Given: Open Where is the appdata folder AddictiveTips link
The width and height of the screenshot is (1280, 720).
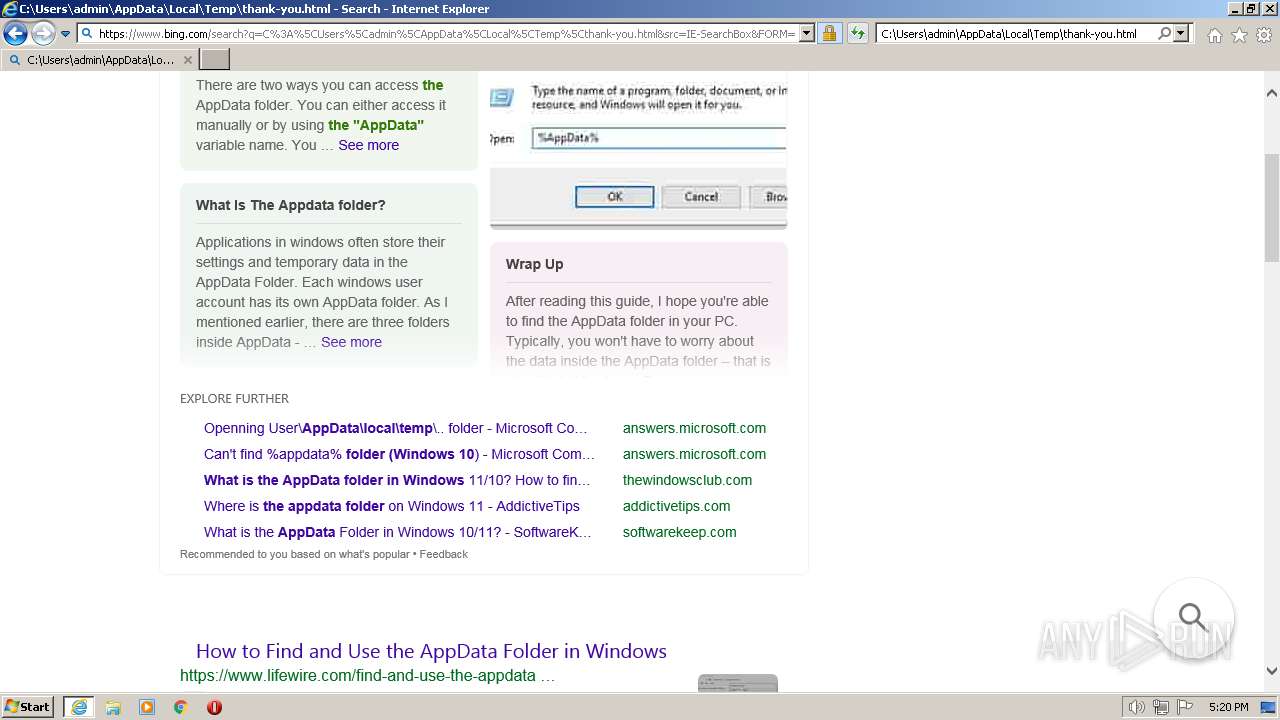Looking at the screenshot, I should pos(392,506).
